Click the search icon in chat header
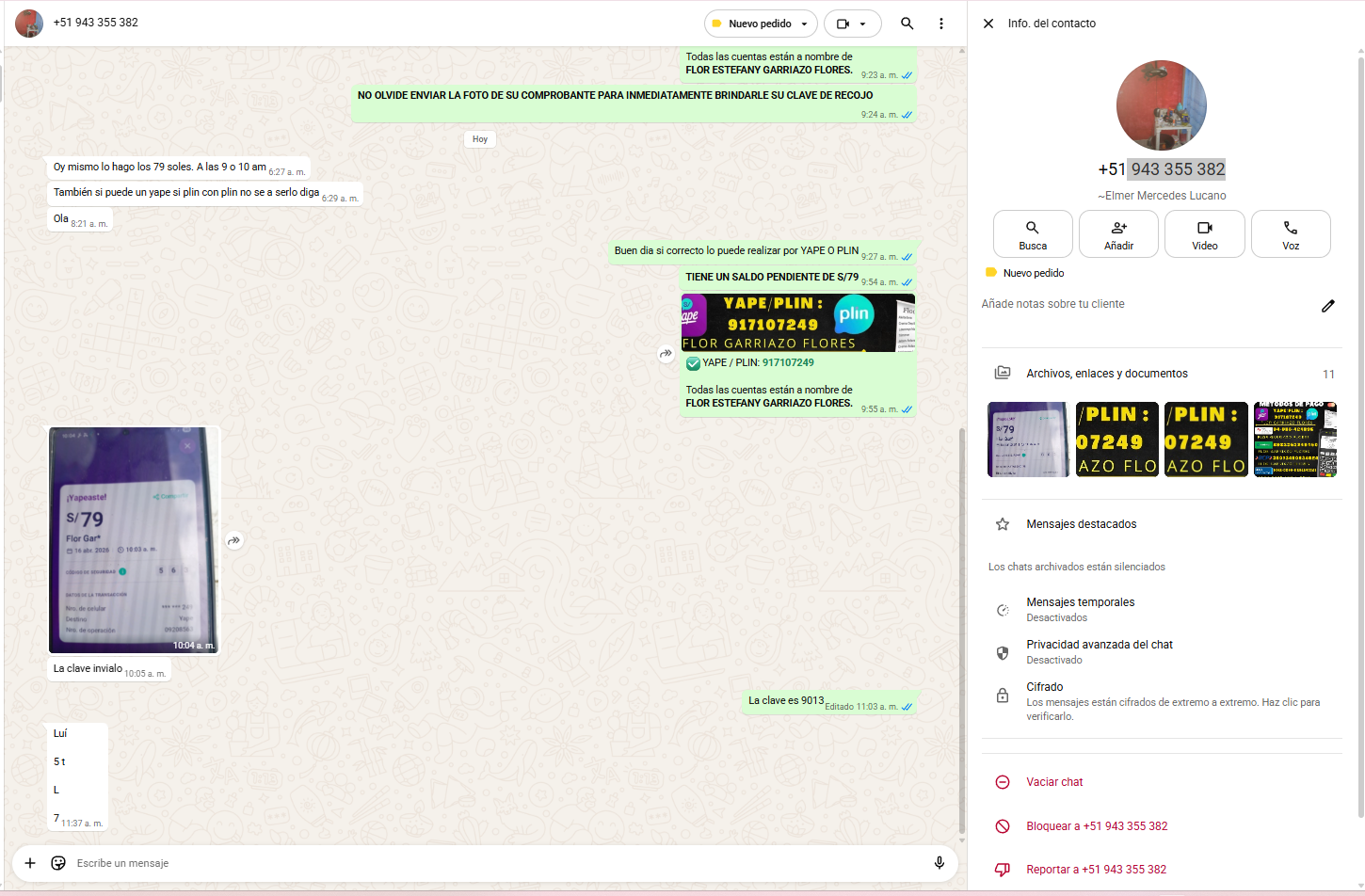Image resolution: width=1365 pixels, height=896 pixels. [907, 24]
